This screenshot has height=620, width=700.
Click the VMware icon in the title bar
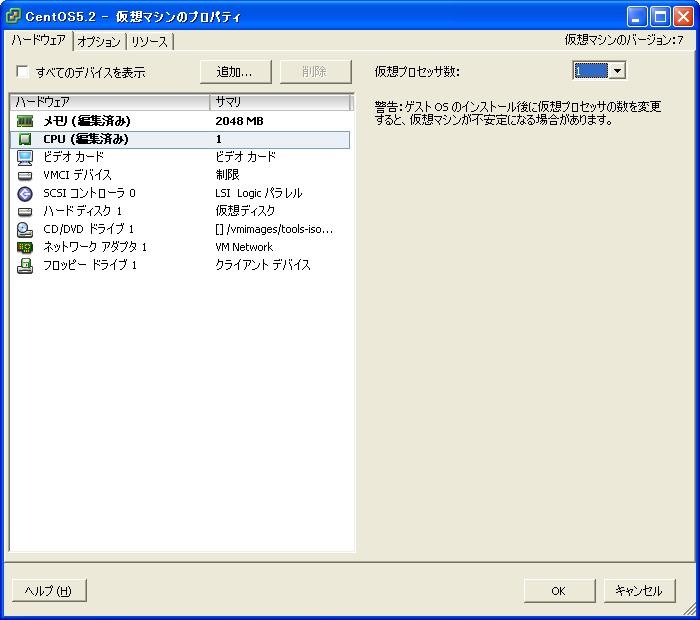pyautogui.click(x=13, y=16)
